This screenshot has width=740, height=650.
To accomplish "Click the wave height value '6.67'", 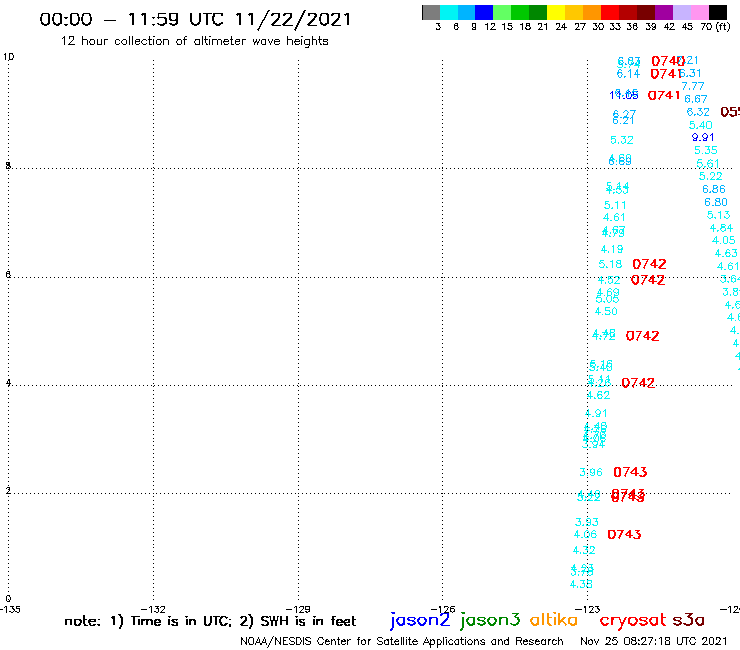I will tap(696, 99).
